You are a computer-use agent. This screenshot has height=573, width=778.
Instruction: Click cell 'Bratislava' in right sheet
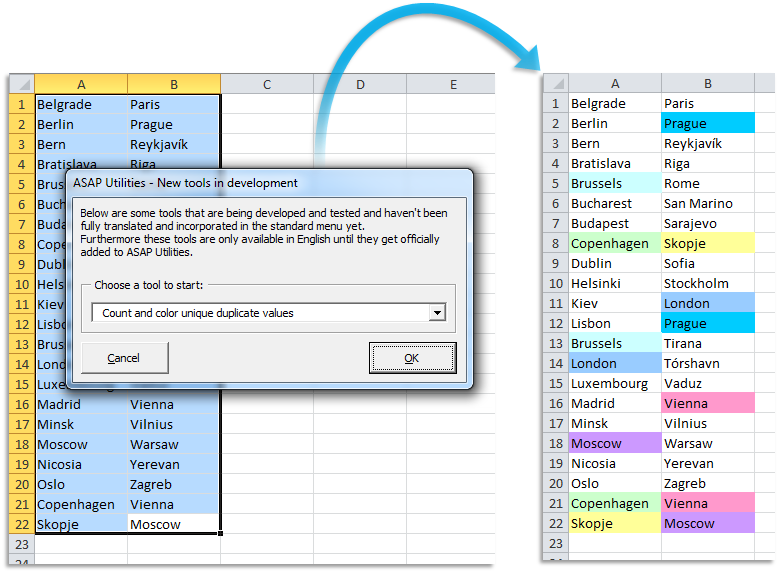click(x=615, y=163)
